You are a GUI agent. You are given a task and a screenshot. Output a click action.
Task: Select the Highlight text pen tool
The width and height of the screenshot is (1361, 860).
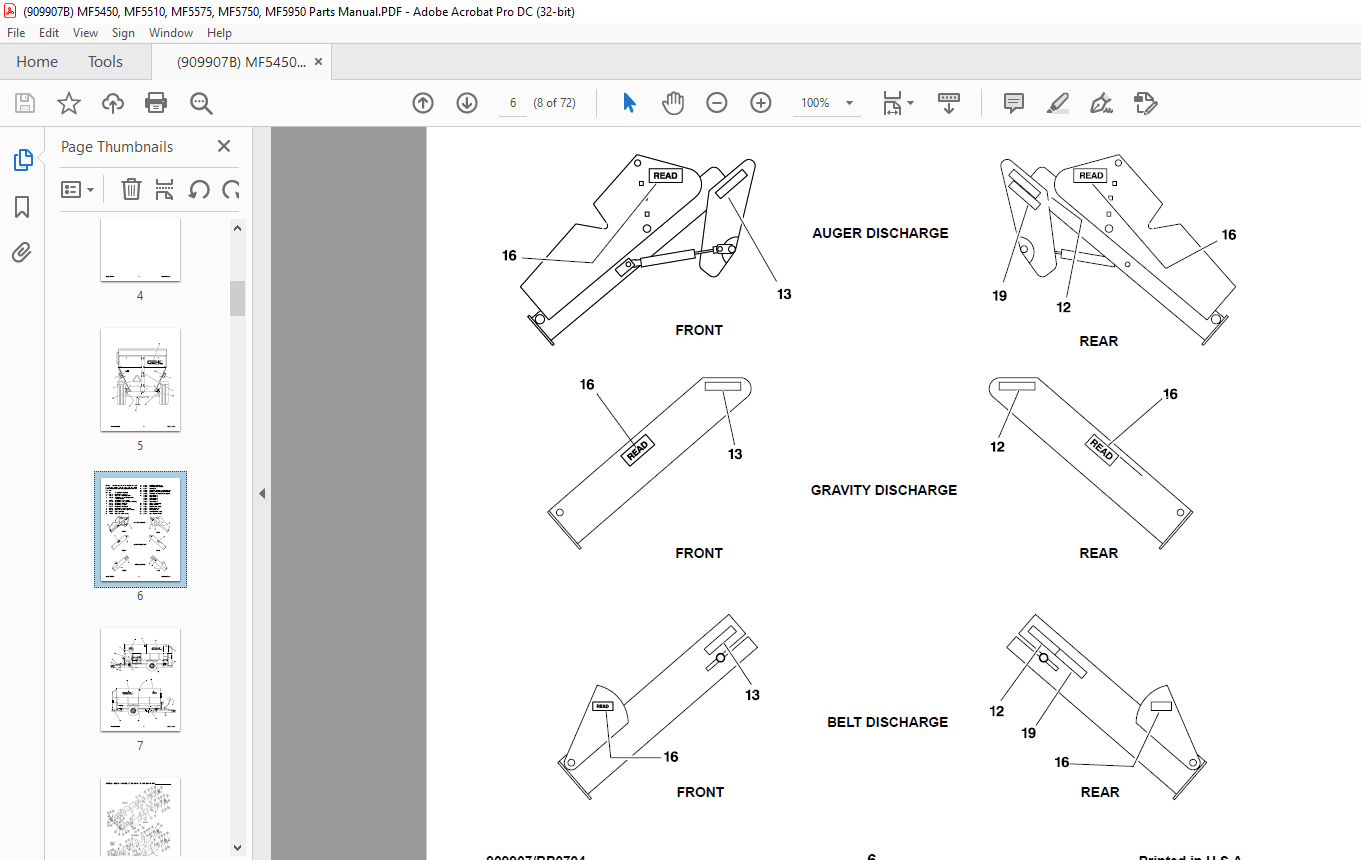1058,103
